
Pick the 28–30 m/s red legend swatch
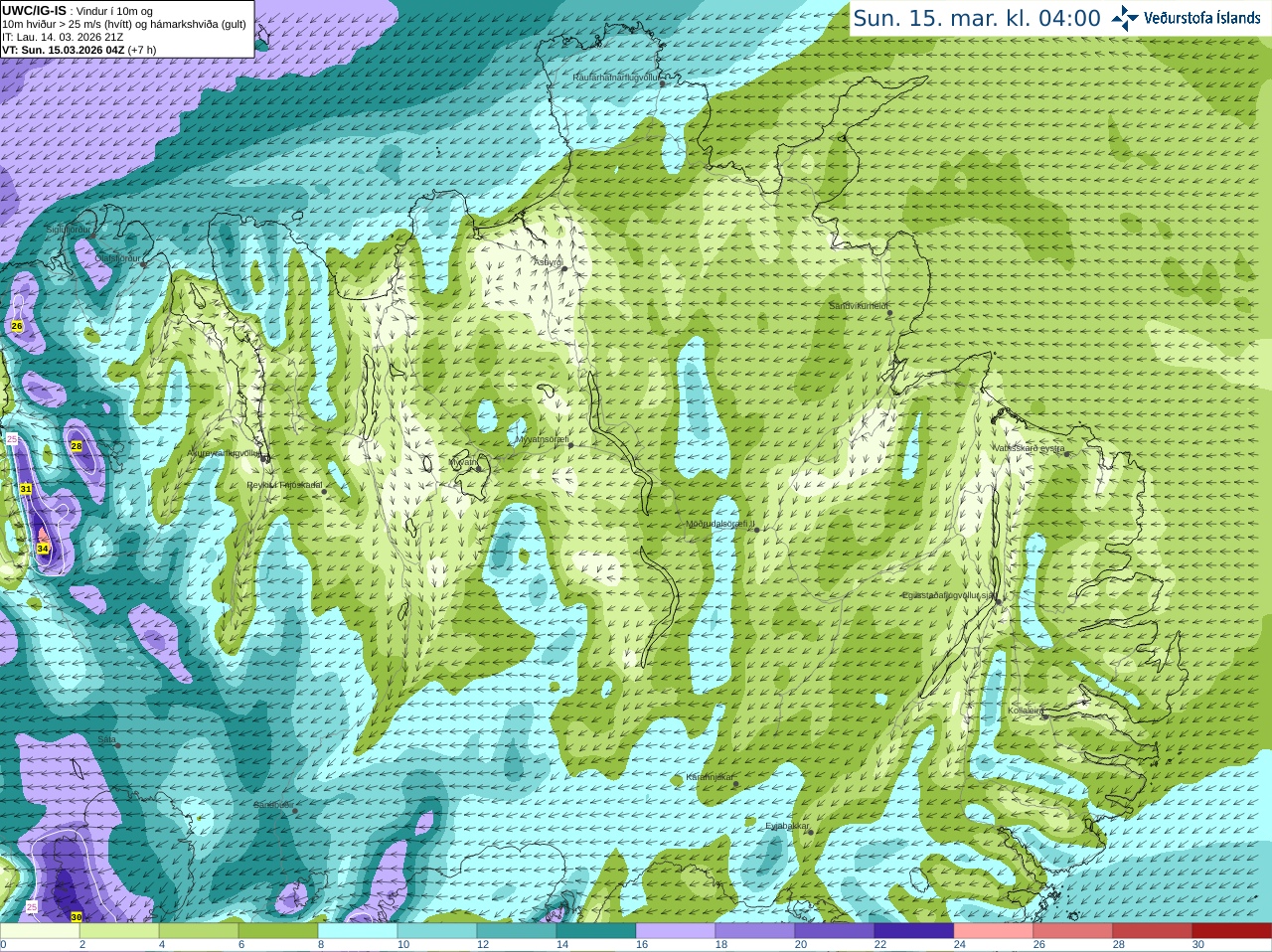coord(1153,931)
